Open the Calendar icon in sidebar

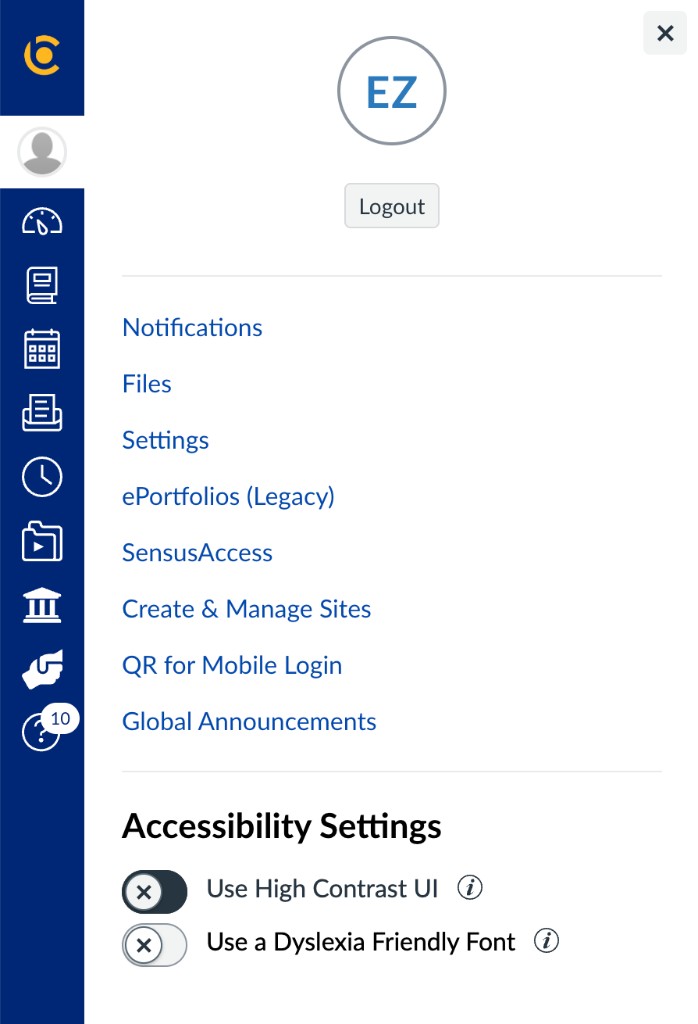pos(42,349)
